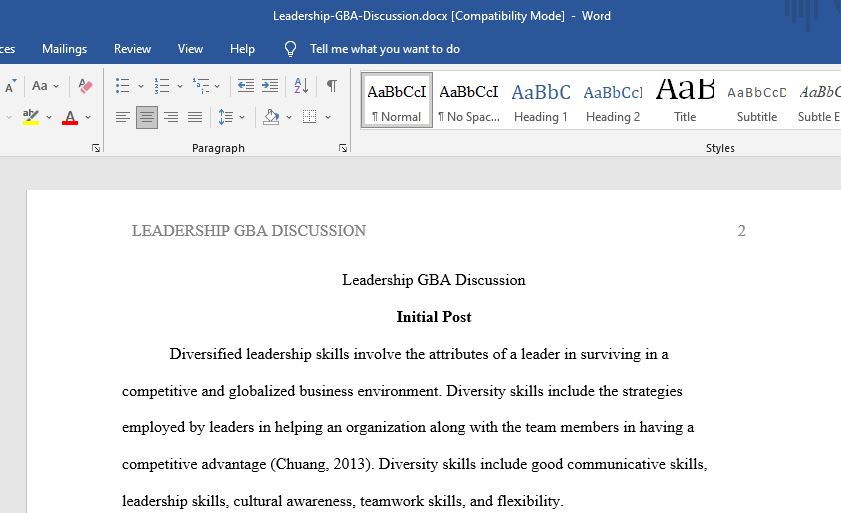Viewport: 841px width, 513px height.
Task: Expand the numbering library dropdown arrow
Action: pos(180,86)
